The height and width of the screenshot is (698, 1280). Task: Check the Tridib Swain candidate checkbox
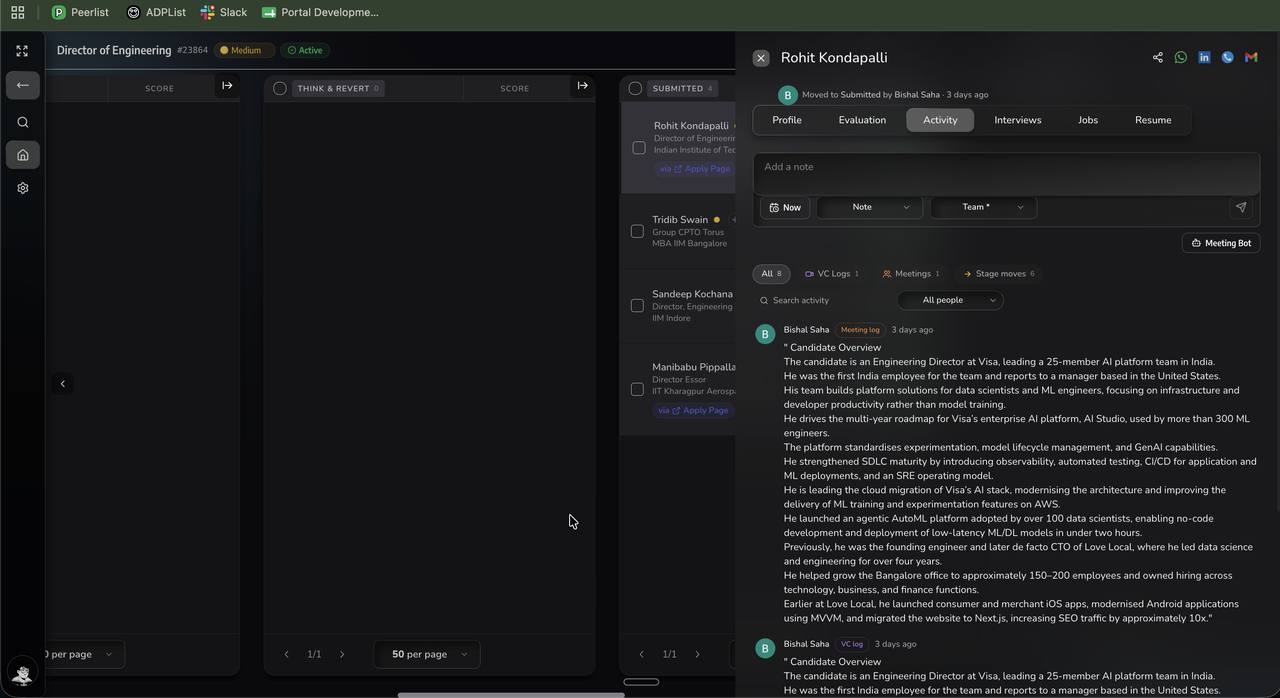click(x=637, y=231)
